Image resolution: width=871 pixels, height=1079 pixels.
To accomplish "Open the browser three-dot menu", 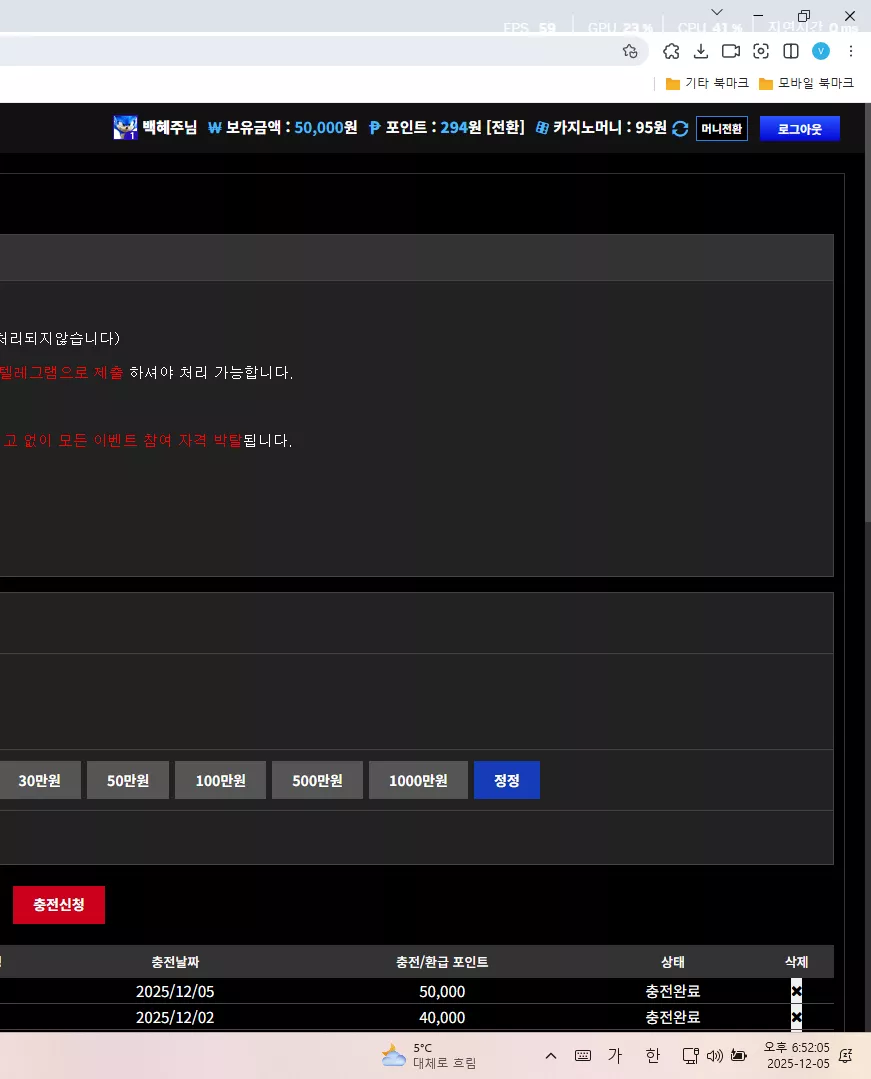I will point(851,51).
